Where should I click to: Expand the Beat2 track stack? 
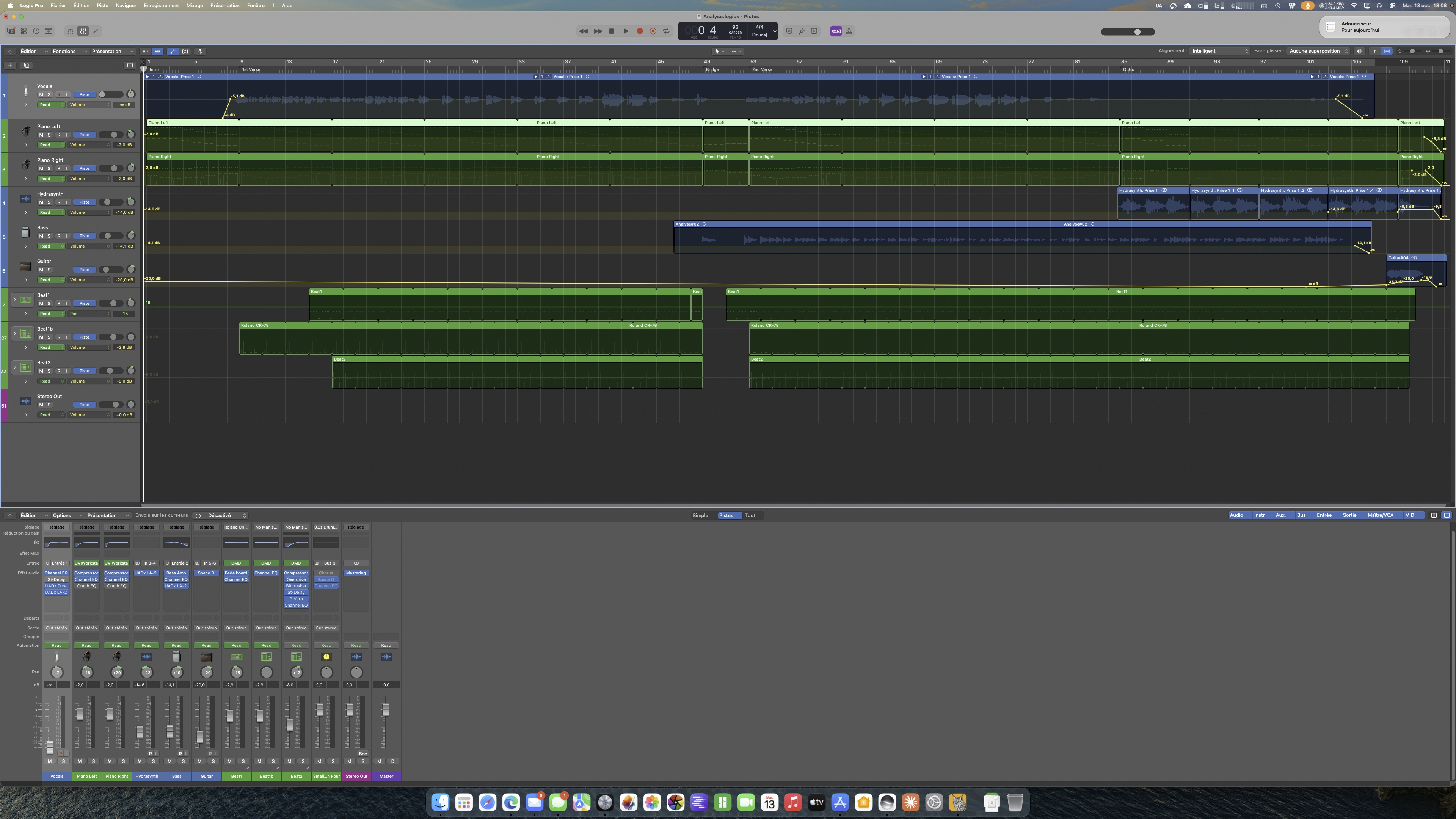15,367
